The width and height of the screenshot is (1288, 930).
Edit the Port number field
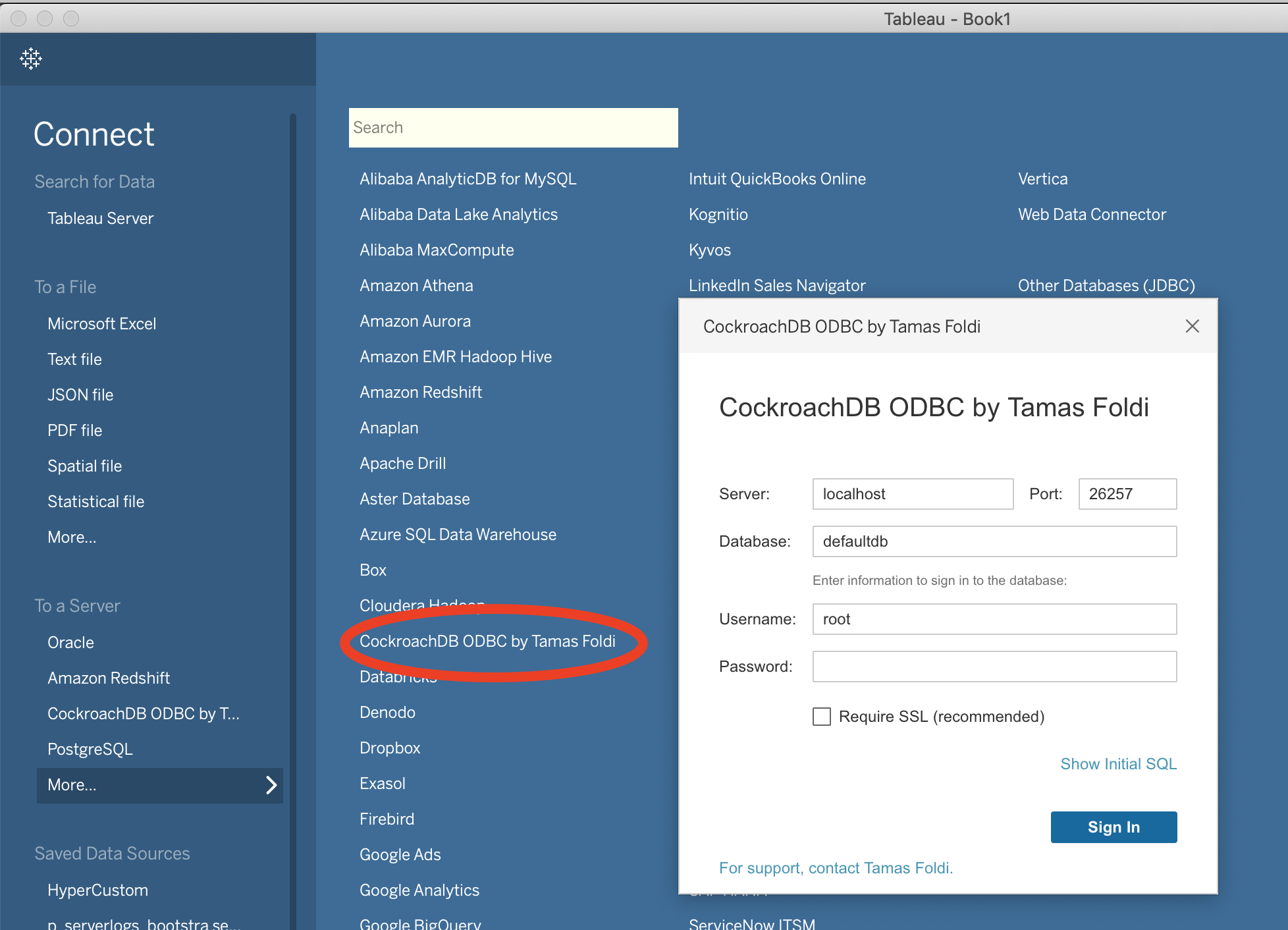tap(1127, 494)
